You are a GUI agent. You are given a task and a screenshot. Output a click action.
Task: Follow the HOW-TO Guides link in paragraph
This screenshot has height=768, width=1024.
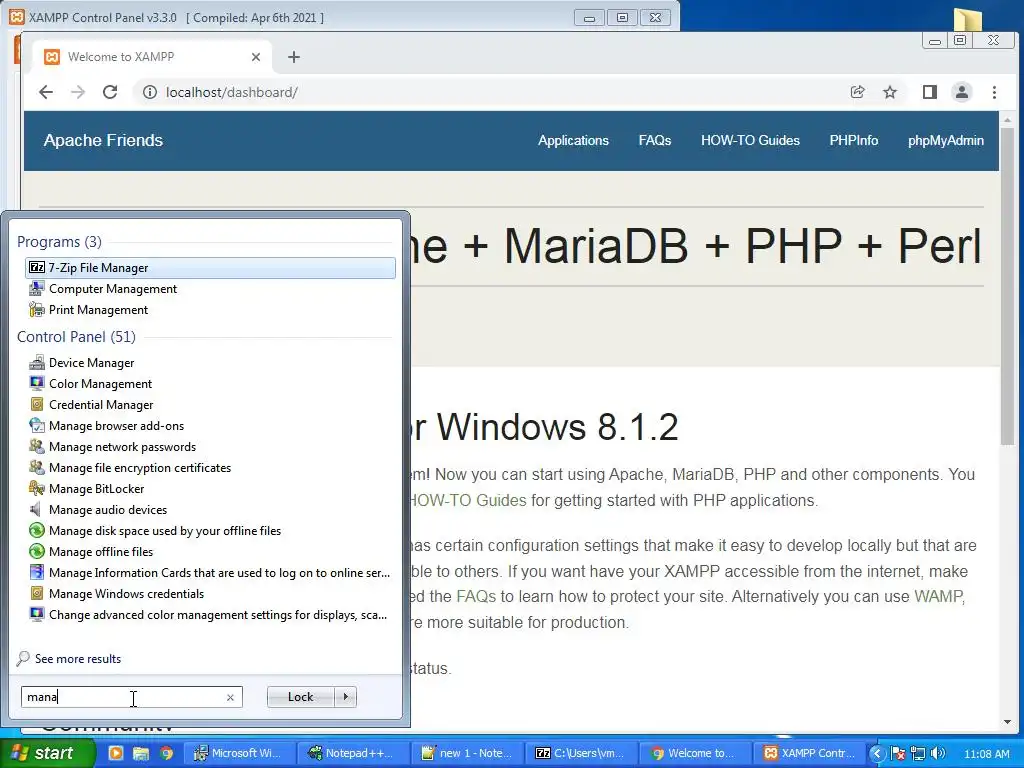pyautogui.click(x=468, y=500)
